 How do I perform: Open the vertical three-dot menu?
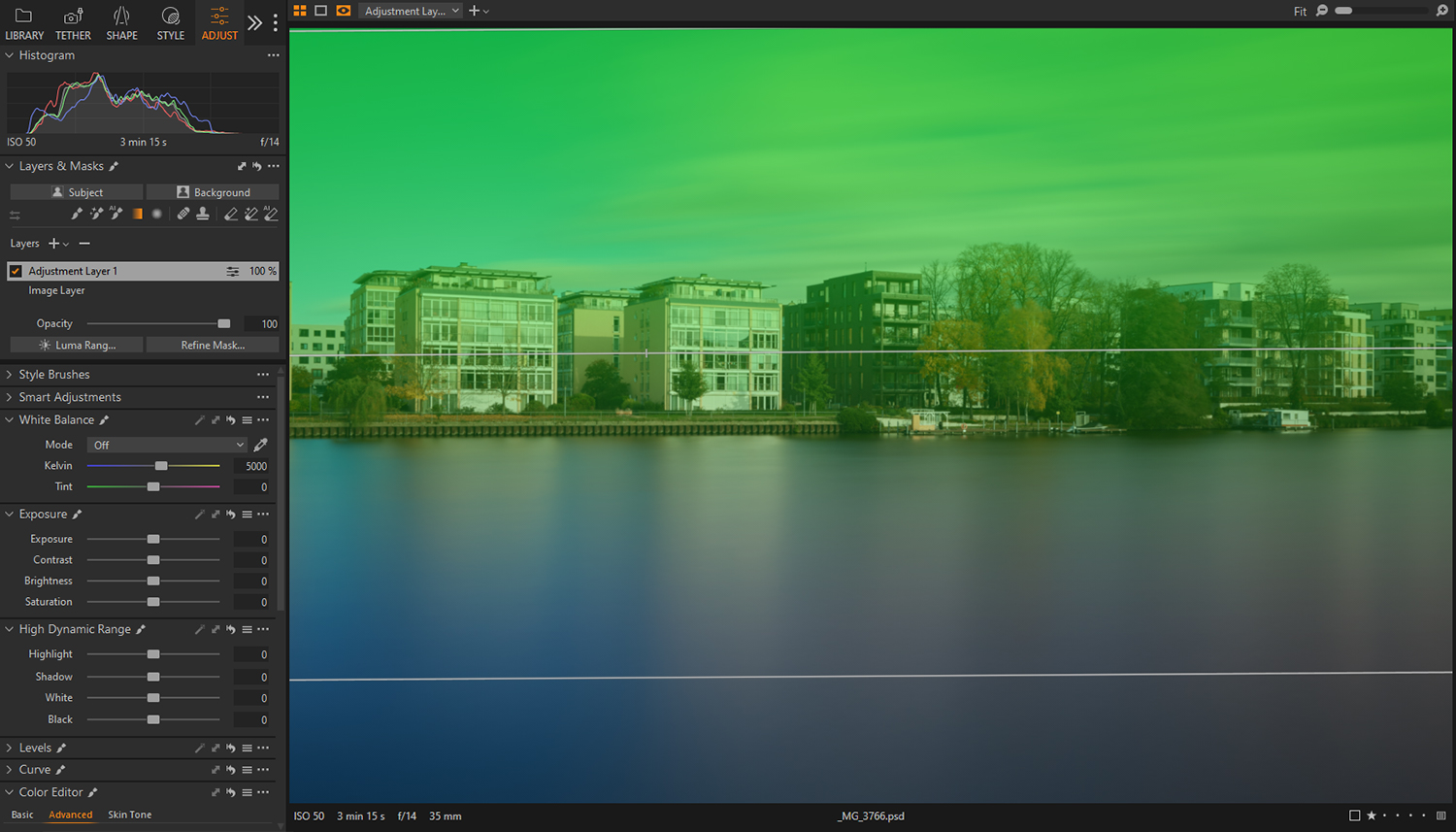click(276, 22)
